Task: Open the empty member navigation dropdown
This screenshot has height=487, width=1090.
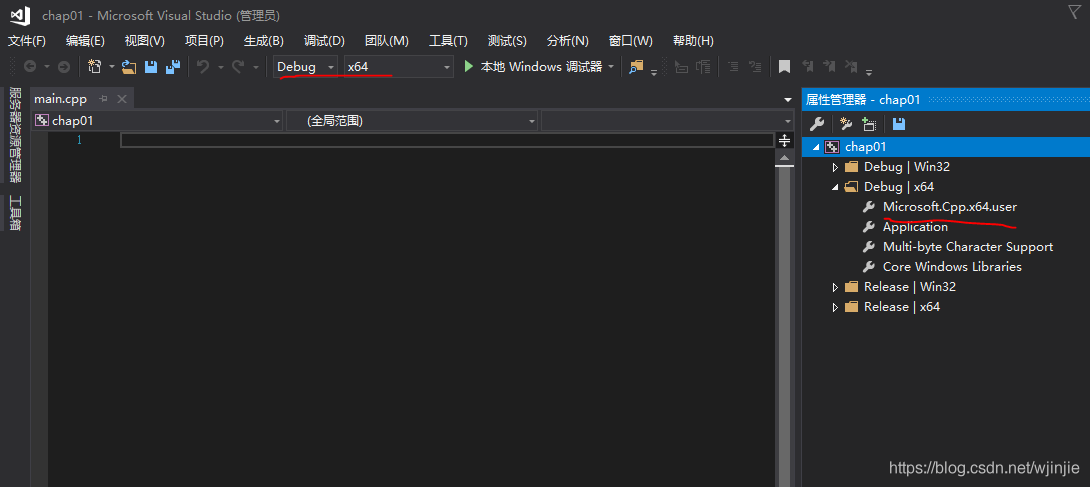Action: pos(667,121)
